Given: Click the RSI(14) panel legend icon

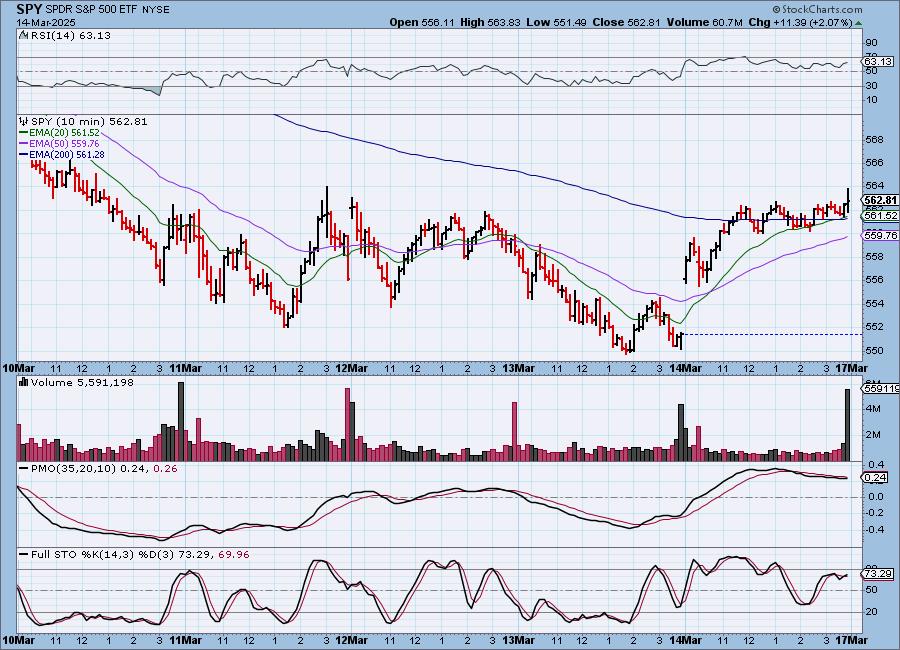Looking at the screenshot, I should click(23, 35).
